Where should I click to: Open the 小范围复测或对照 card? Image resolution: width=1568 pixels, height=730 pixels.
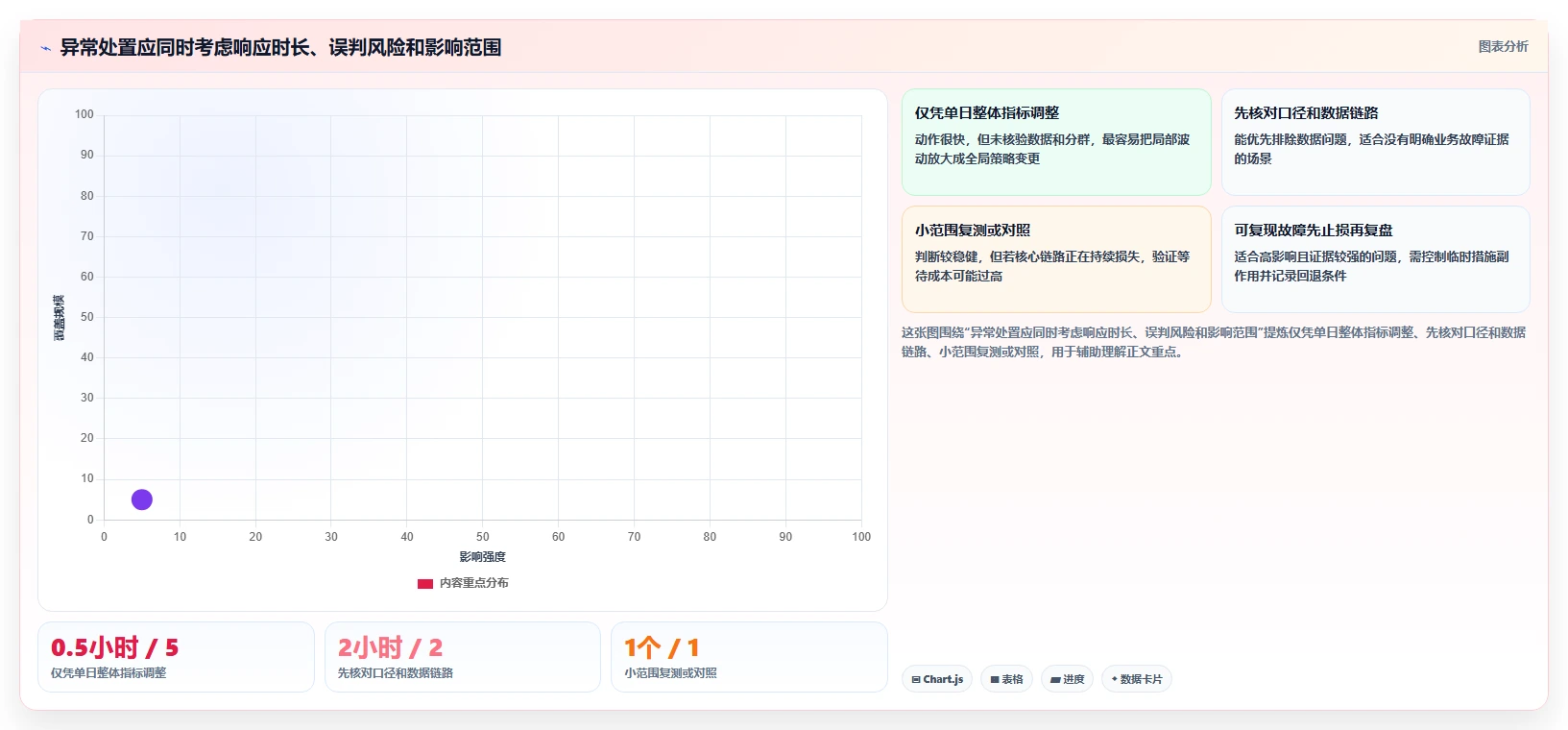(1056, 259)
